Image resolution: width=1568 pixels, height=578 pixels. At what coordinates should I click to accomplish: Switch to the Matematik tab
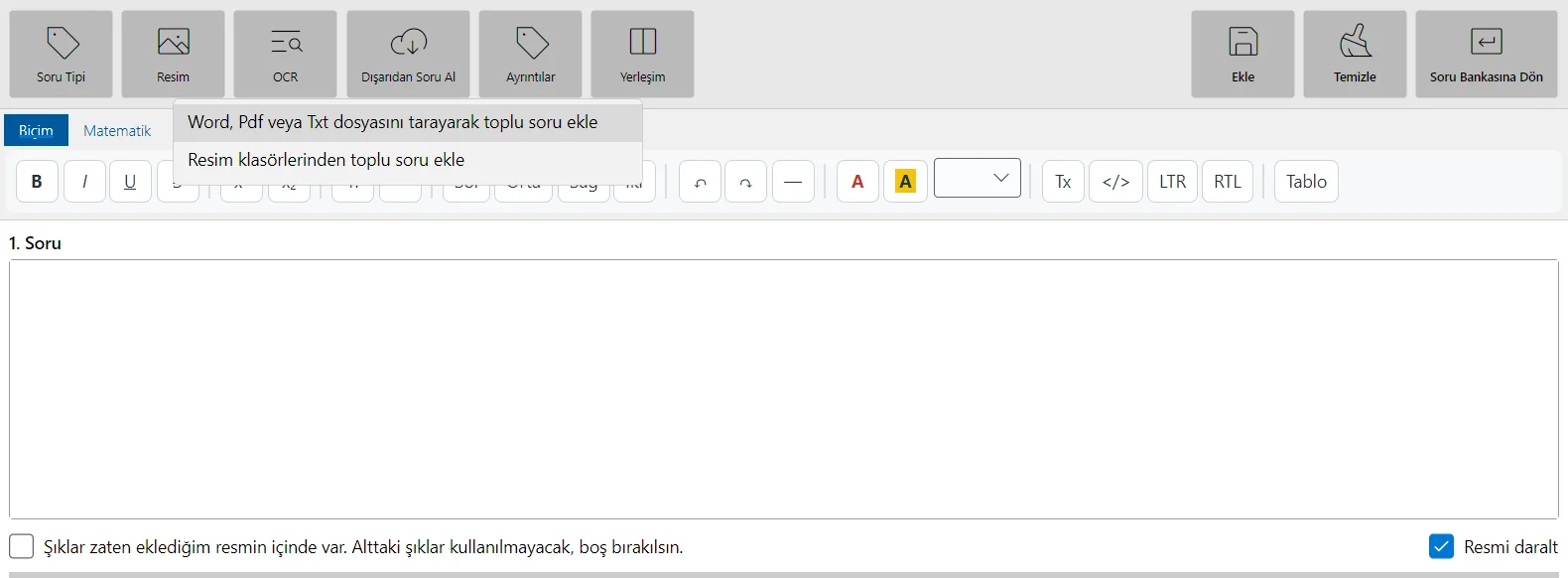[x=117, y=130]
